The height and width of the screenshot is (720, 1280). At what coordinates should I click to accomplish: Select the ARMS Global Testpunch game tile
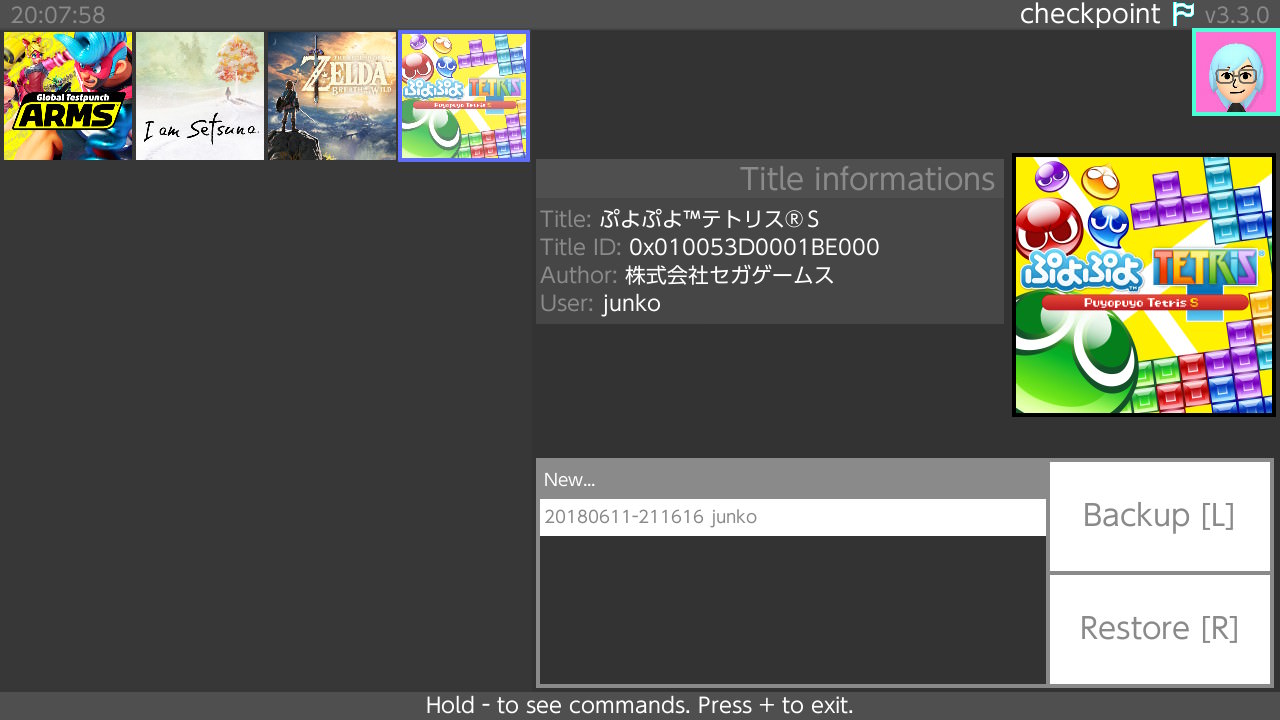pos(68,96)
